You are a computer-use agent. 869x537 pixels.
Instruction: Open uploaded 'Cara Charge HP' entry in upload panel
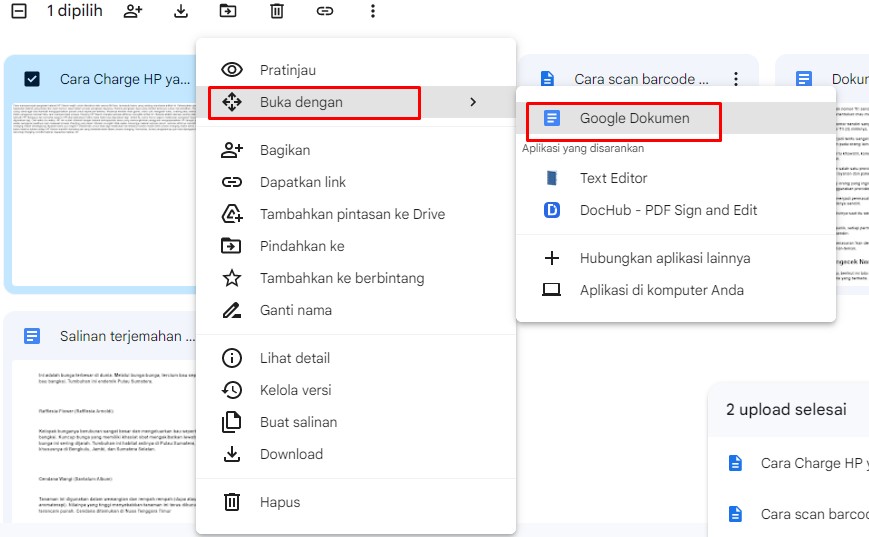click(789, 463)
